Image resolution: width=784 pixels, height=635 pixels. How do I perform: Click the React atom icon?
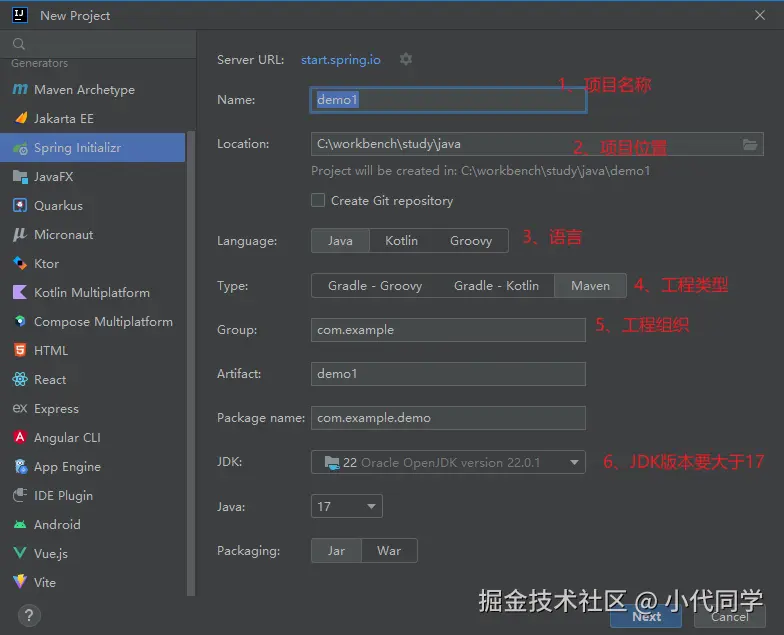point(20,380)
